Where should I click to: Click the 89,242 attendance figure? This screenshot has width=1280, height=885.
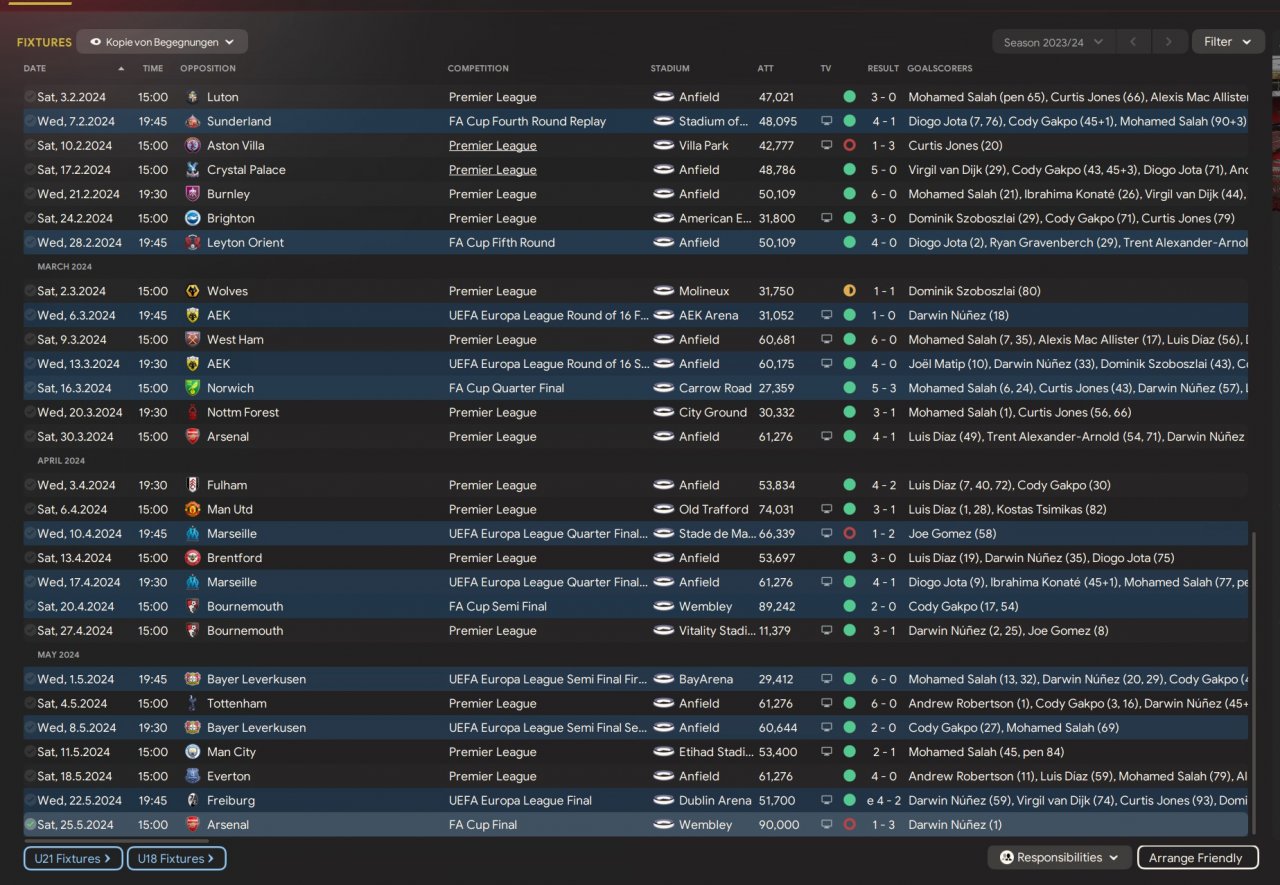pos(777,607)
